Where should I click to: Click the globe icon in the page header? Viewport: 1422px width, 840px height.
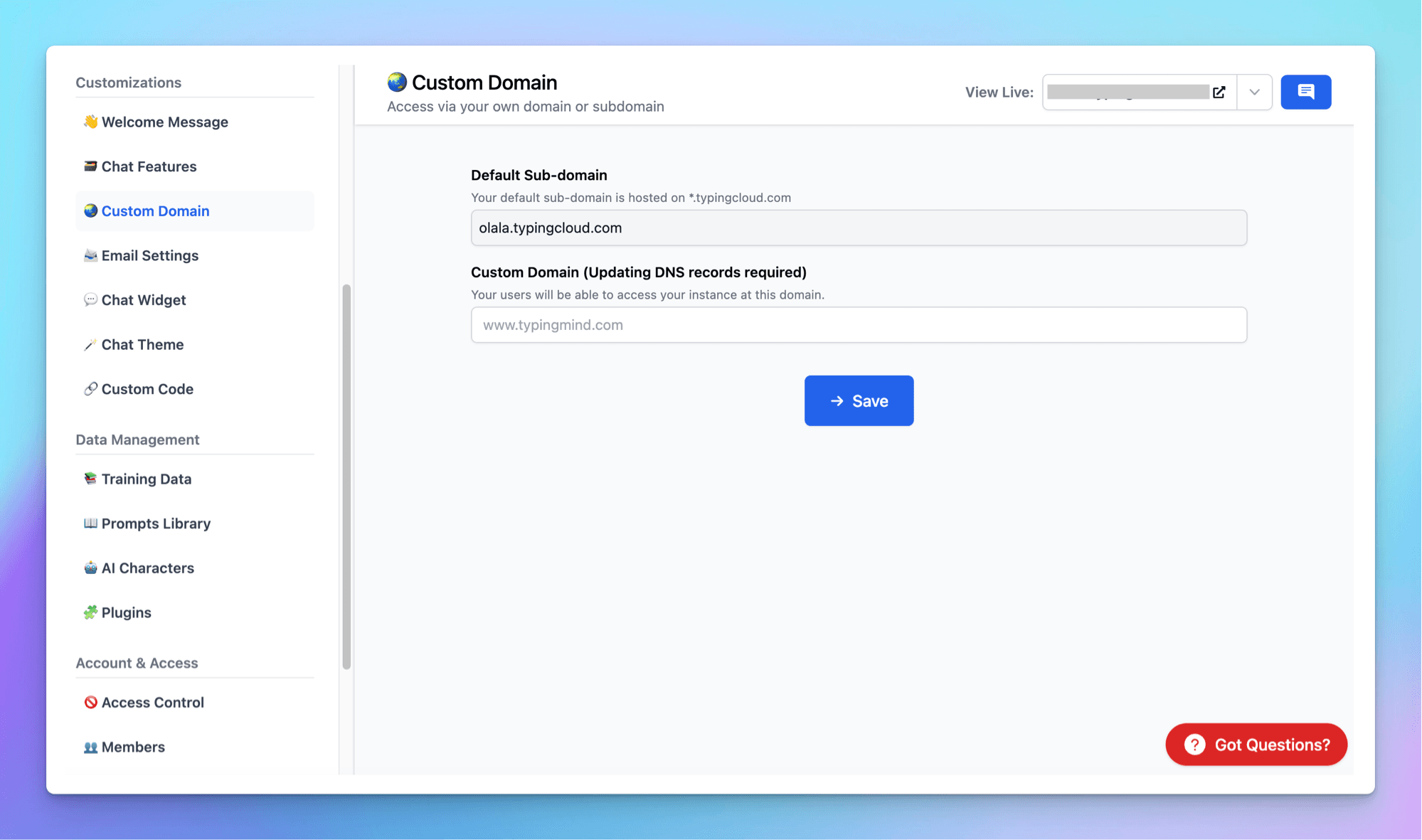tap(397, 83)
